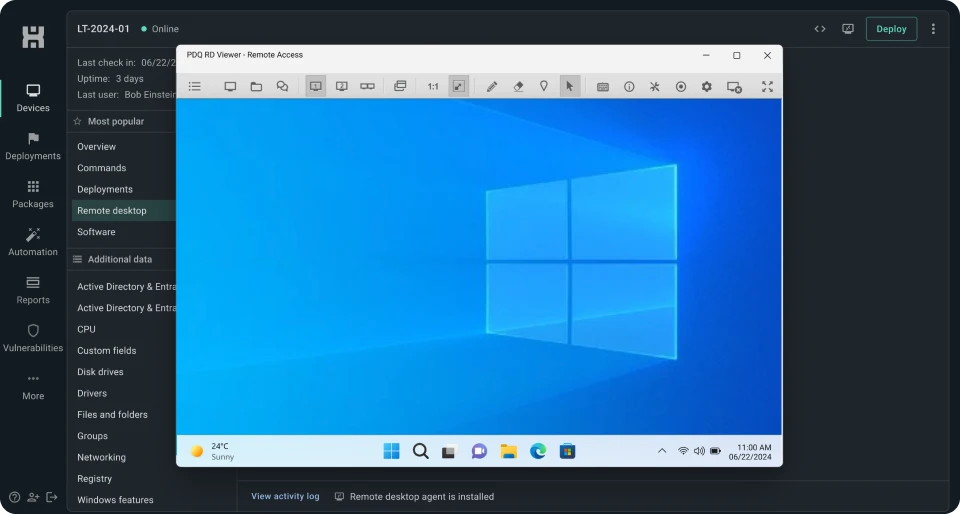Start session recording with the record icon
The width and height of the screenshot is (960, 514).
(681, 86)
